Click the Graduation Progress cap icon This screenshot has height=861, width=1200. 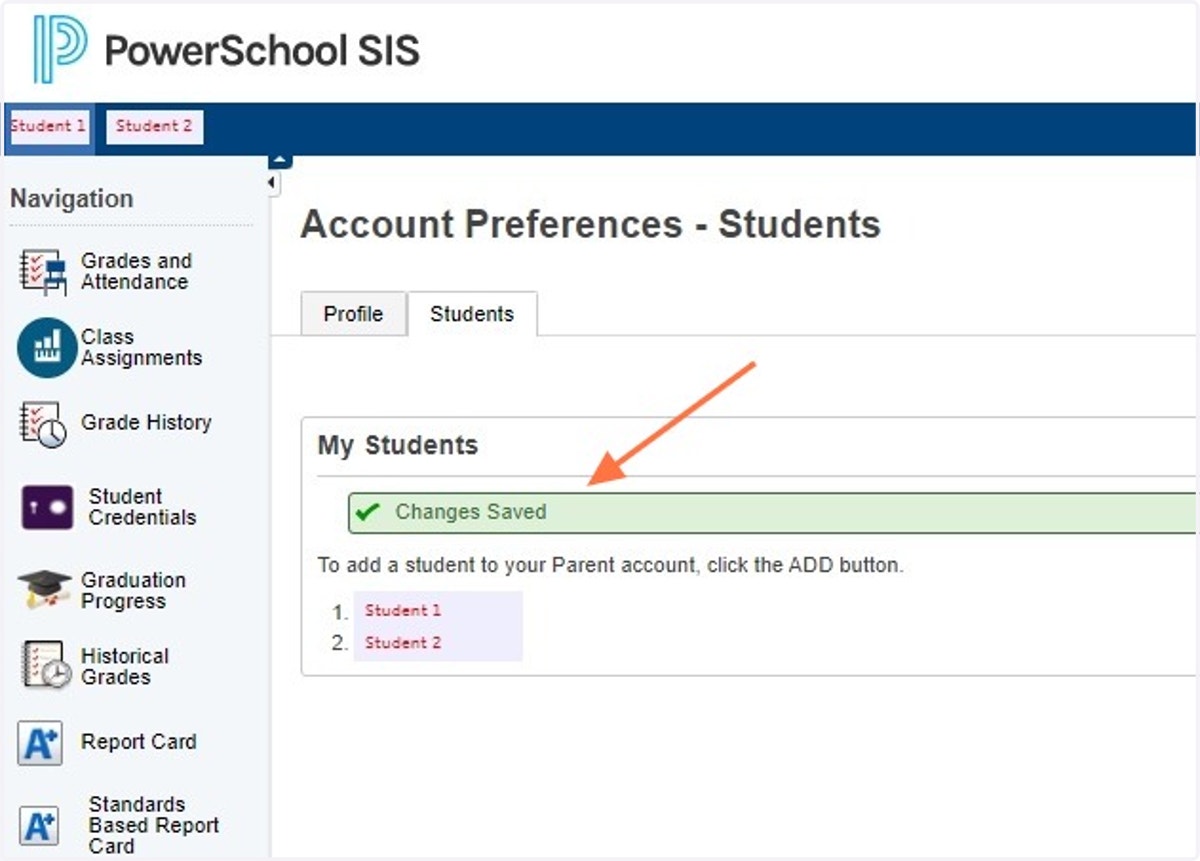click(44, 590)
